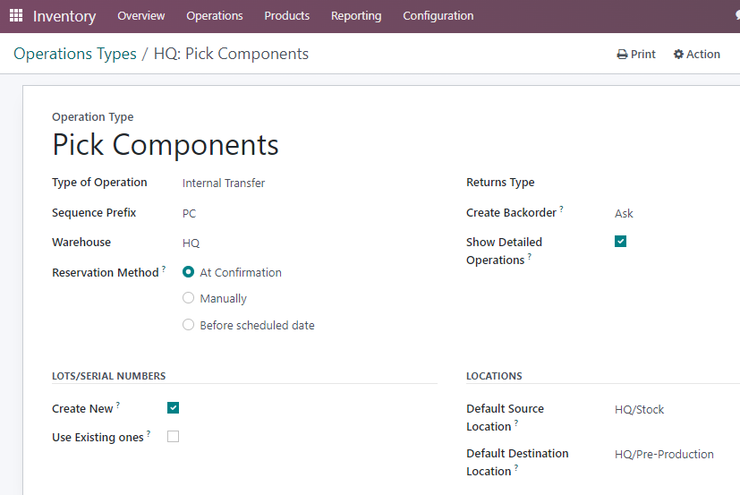Open the Operations menu
Viewport: 740px width, 495px height.
coord(214,16)
